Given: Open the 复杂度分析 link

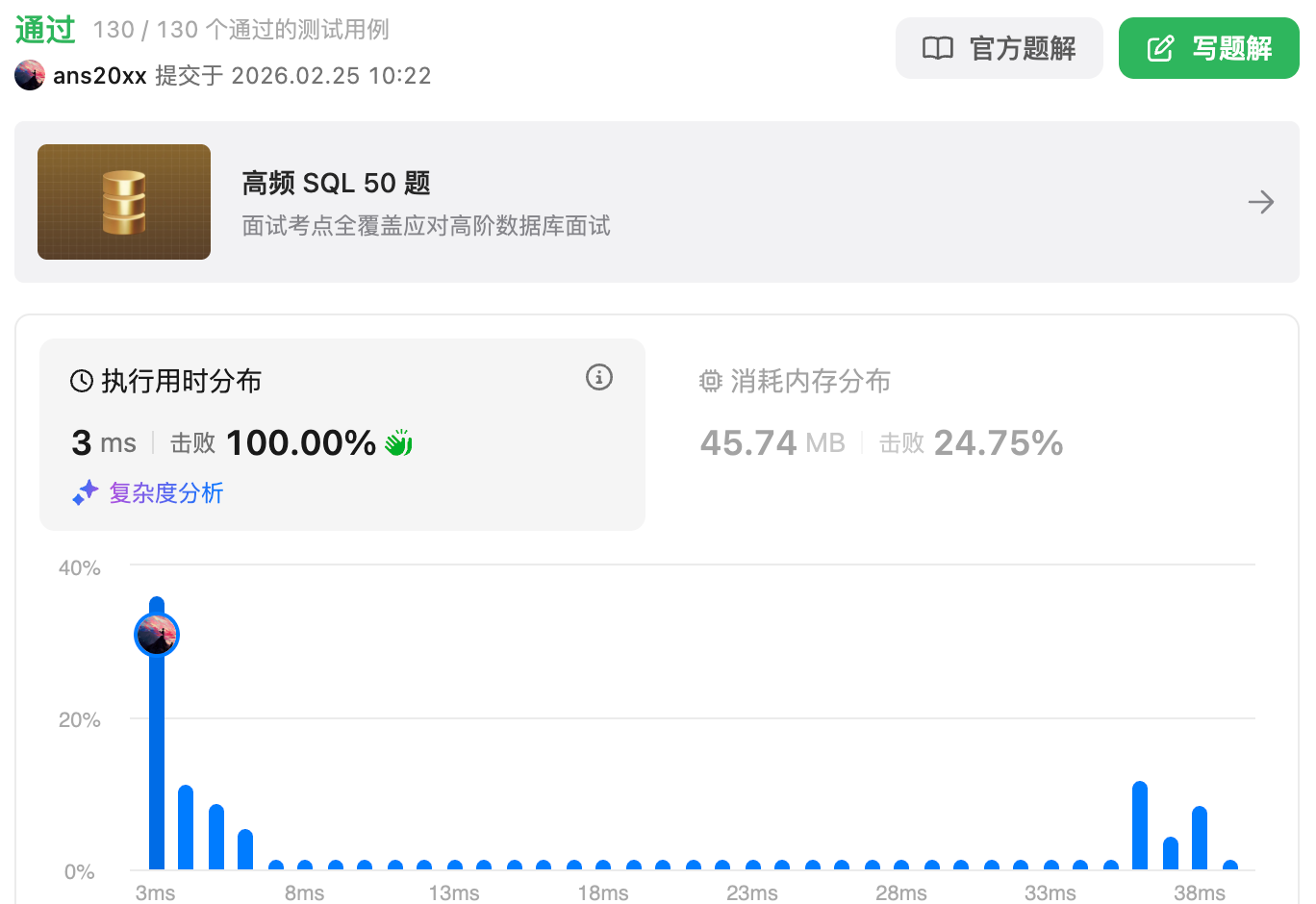Looking at the screenshot, I should coord(165,492).
